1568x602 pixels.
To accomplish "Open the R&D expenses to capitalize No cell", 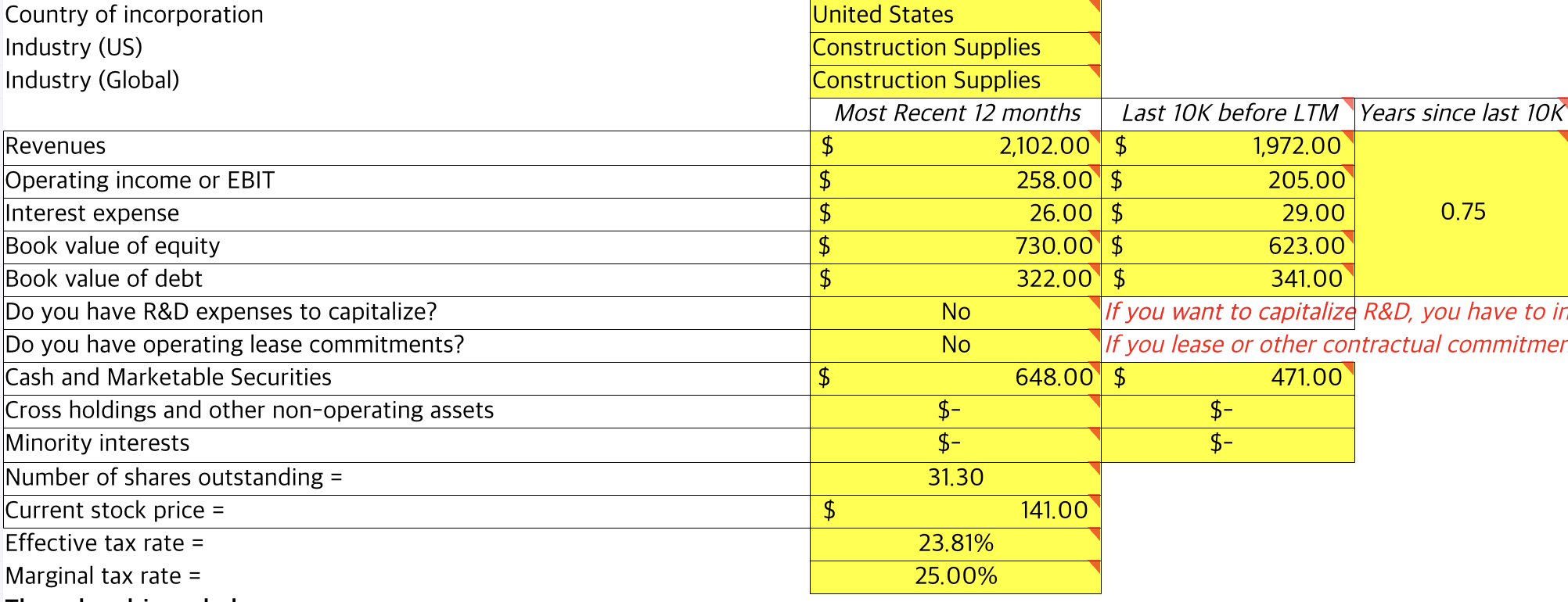I will coord(955,313).
